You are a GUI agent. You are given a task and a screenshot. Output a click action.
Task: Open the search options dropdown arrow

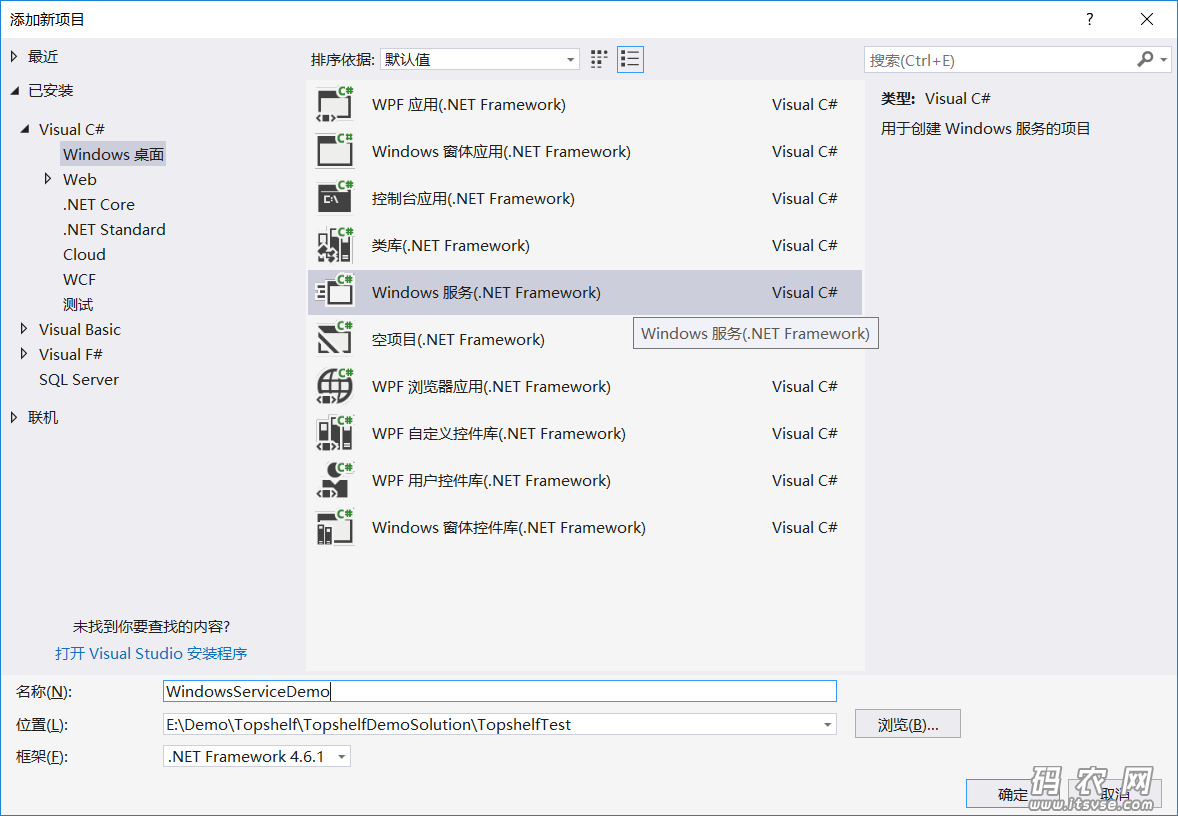1164,59
